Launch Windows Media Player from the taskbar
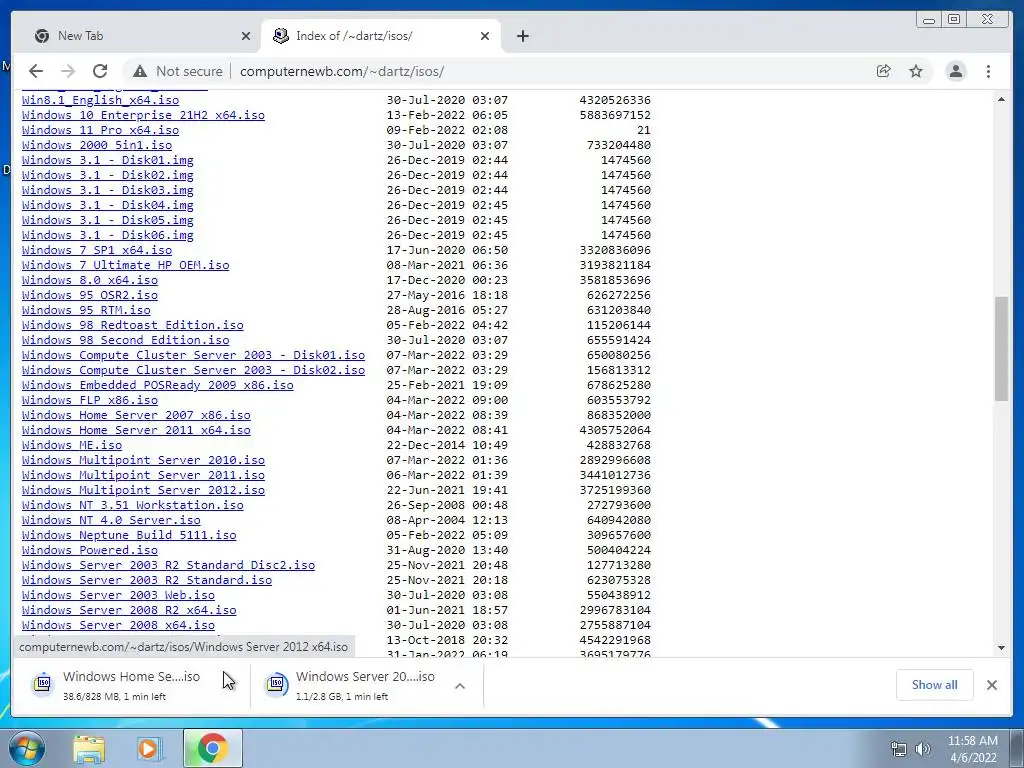Screen dimensions: 1024x768 148,748
